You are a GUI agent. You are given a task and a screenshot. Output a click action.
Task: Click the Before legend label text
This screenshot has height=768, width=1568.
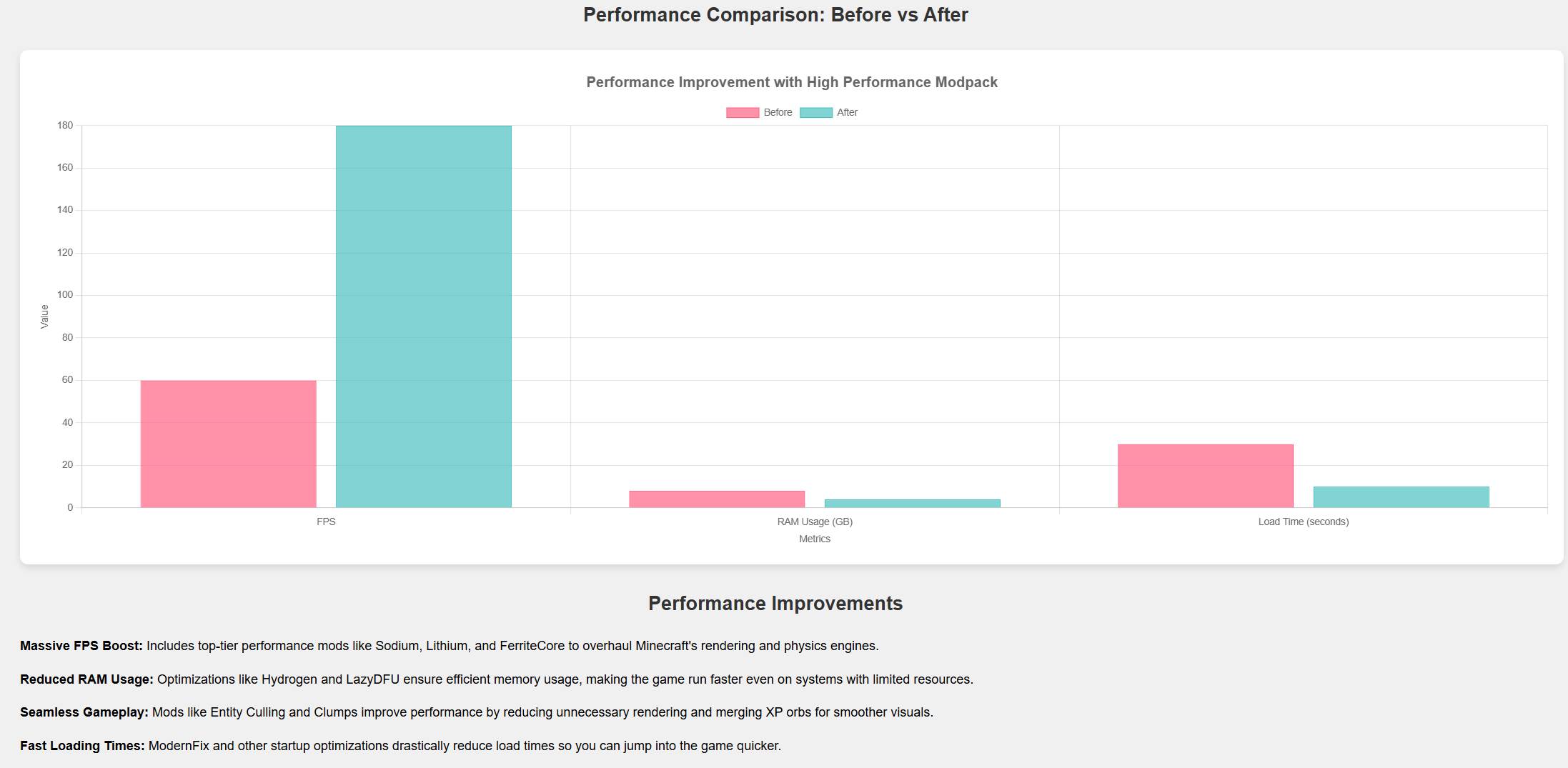point(778,113)
